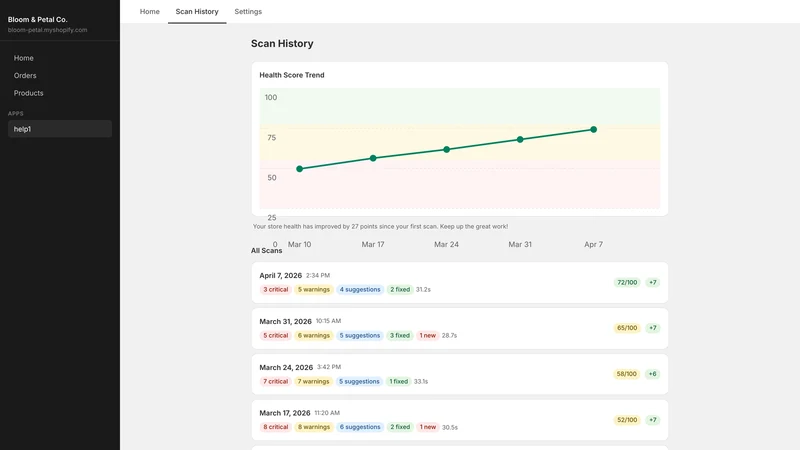Click the 1 new badge on March 17 scan
The image size is (800, 450).
[x=428, y=427]
